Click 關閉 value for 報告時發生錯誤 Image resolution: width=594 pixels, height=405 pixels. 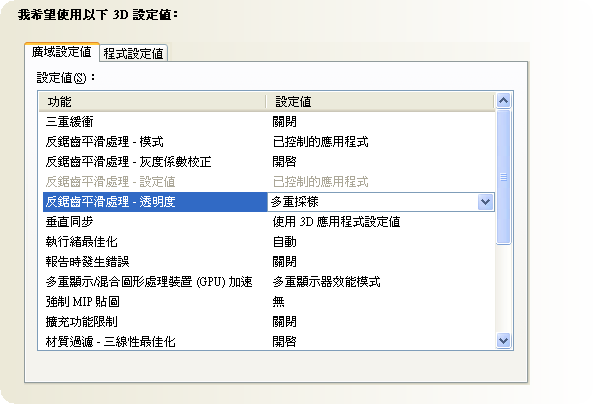point(284,262)
